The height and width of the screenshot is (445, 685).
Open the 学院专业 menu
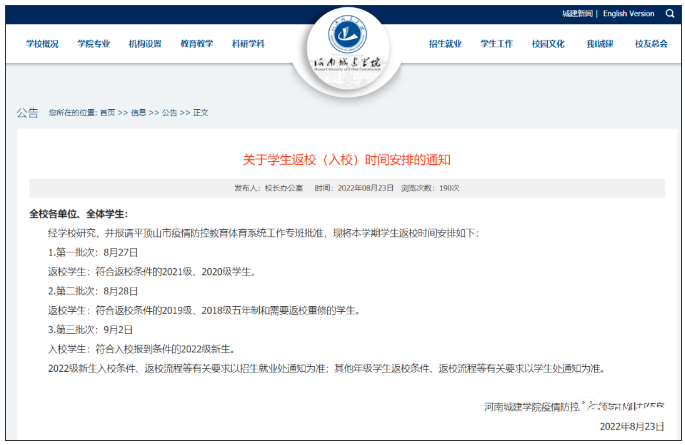tap(94, 44)
